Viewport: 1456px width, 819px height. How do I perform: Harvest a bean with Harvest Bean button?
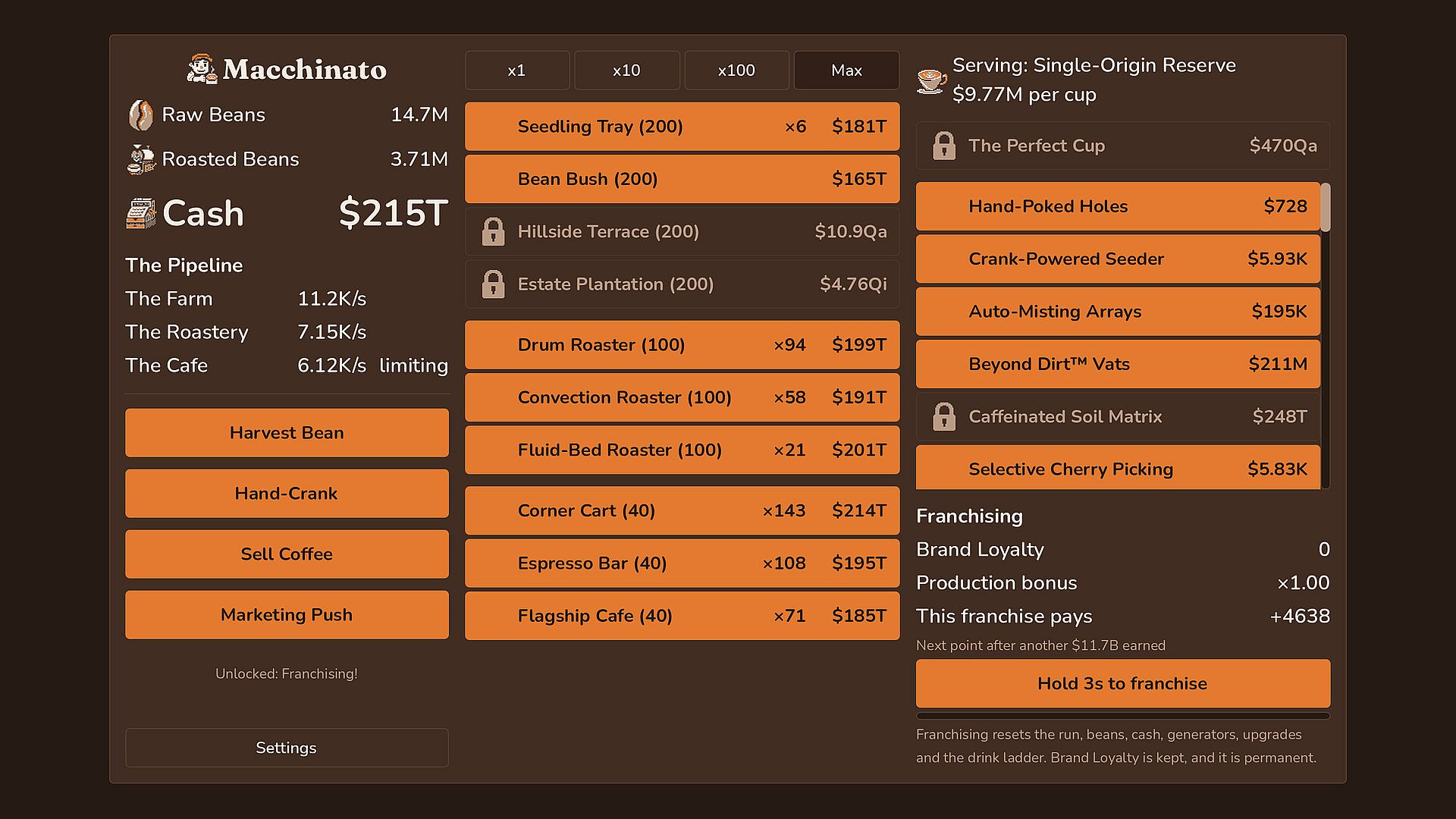point(287,433)
